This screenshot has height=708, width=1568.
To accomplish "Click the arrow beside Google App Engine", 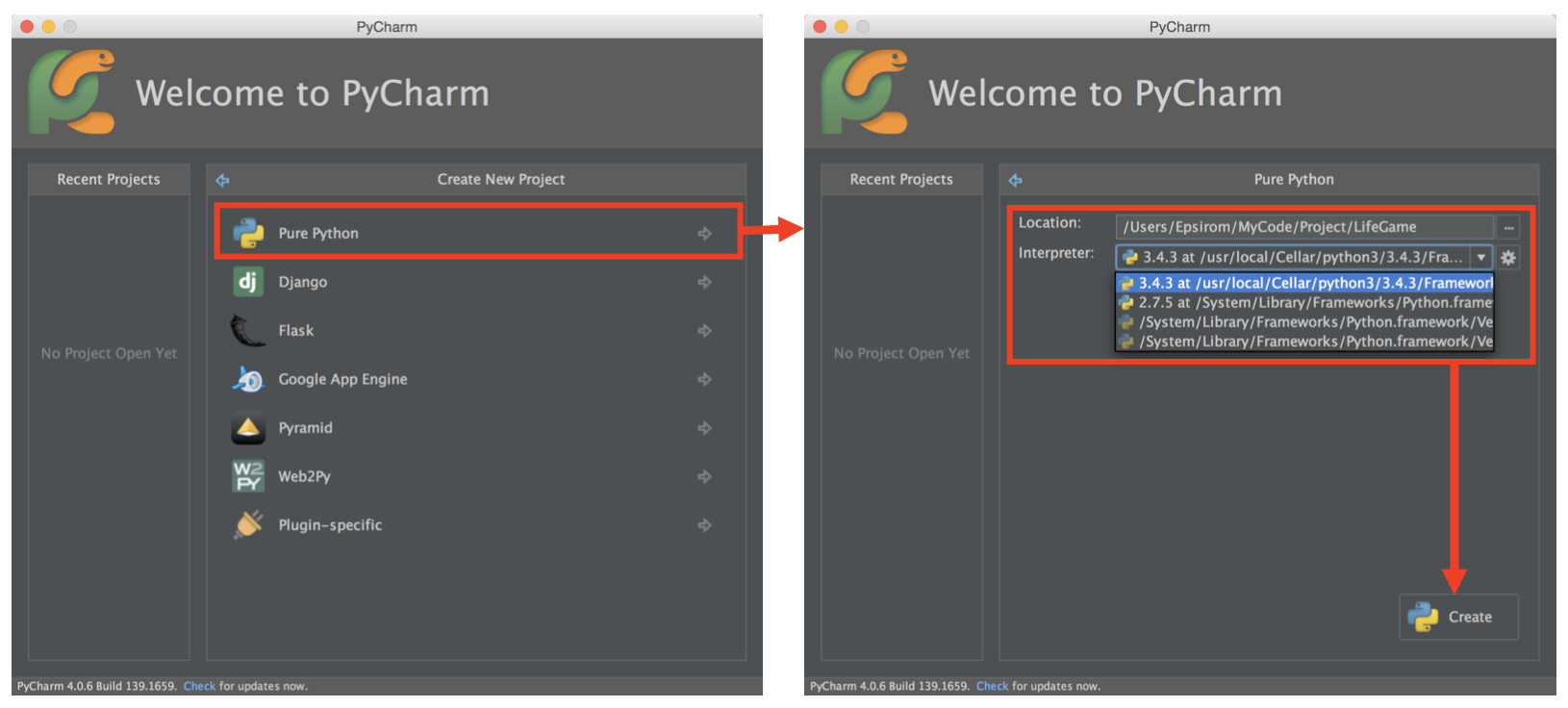I will click(x=705, y=379).
